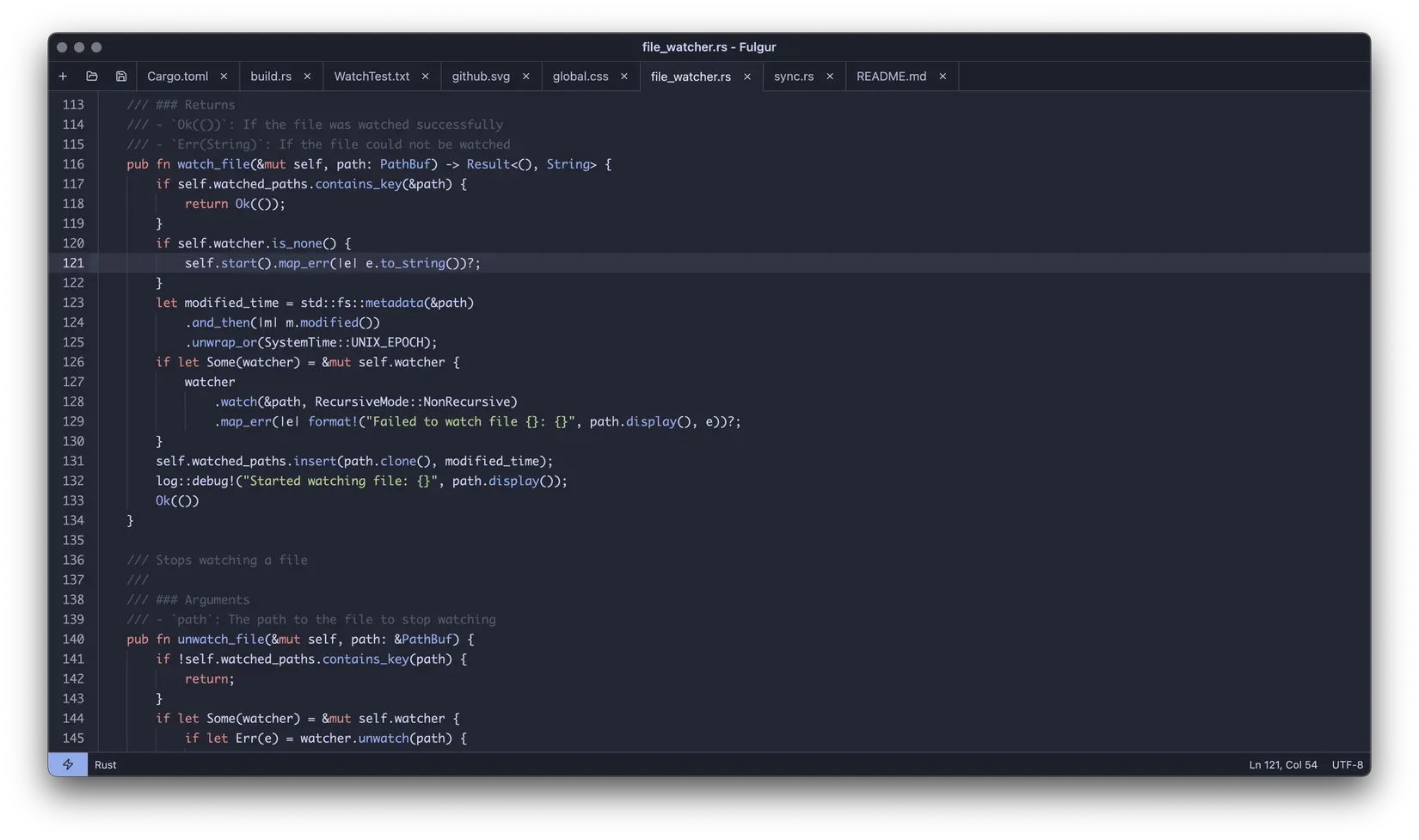Close the github.svg tab
Viewport: 1419px width, 840px height.
[x=525, y=76]
